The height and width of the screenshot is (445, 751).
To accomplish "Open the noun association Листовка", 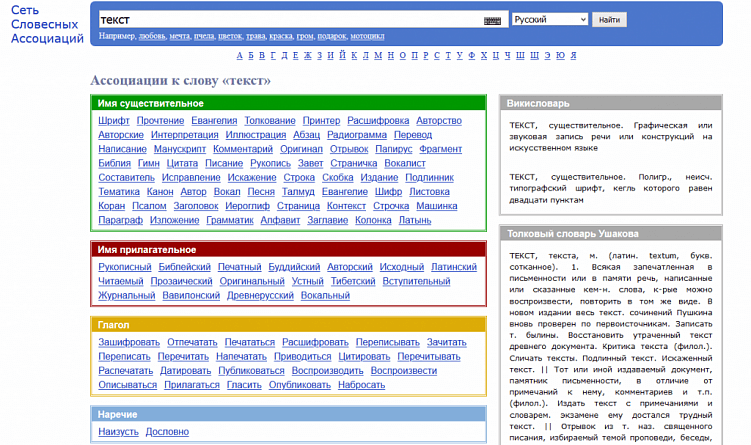I will [429, 192].
